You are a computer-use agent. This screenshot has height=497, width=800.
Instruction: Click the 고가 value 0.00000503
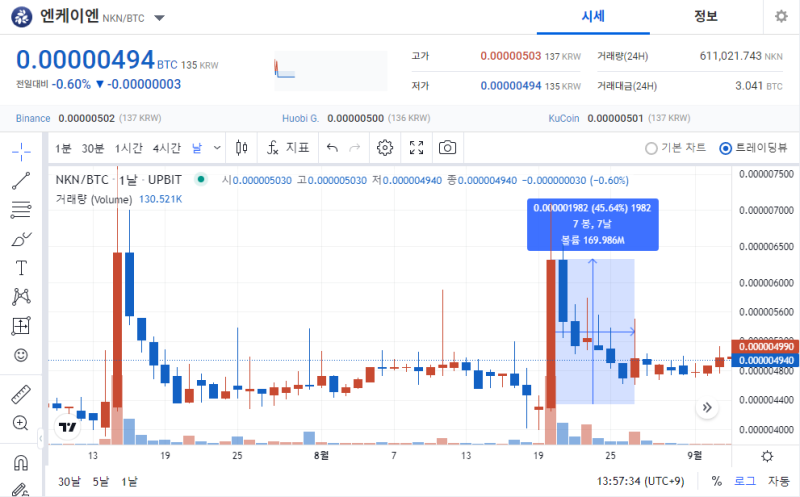coord(510,56)
